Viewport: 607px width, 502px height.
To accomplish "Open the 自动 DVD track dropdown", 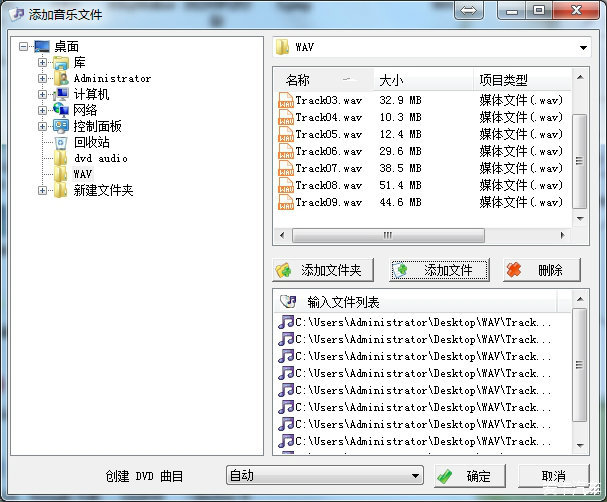I will (415, 475).
